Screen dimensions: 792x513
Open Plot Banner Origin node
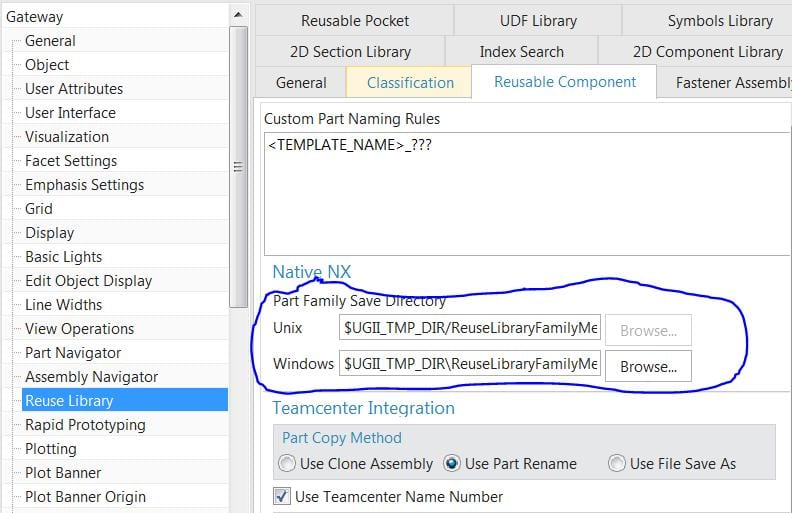pyautogui.click(x=85, y=496)
